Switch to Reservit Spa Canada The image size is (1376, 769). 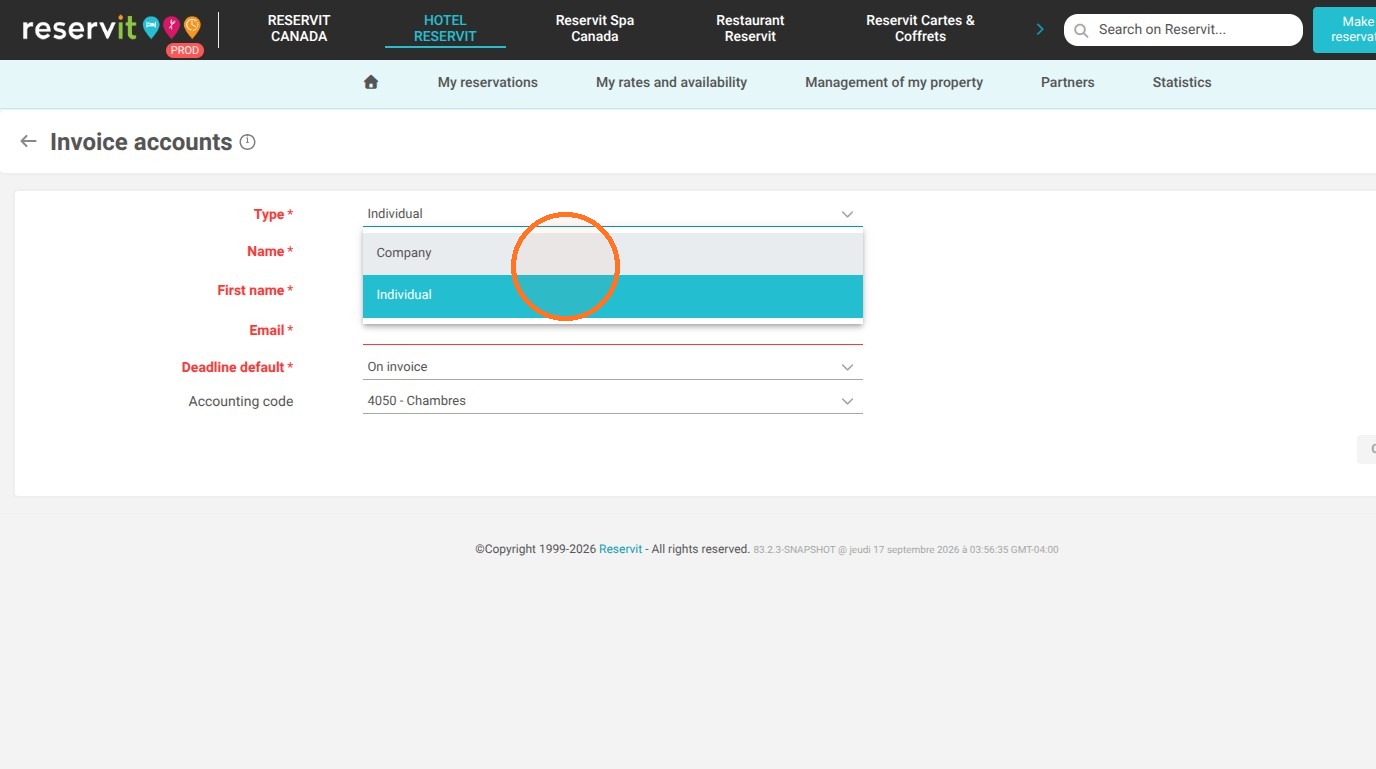595,28
